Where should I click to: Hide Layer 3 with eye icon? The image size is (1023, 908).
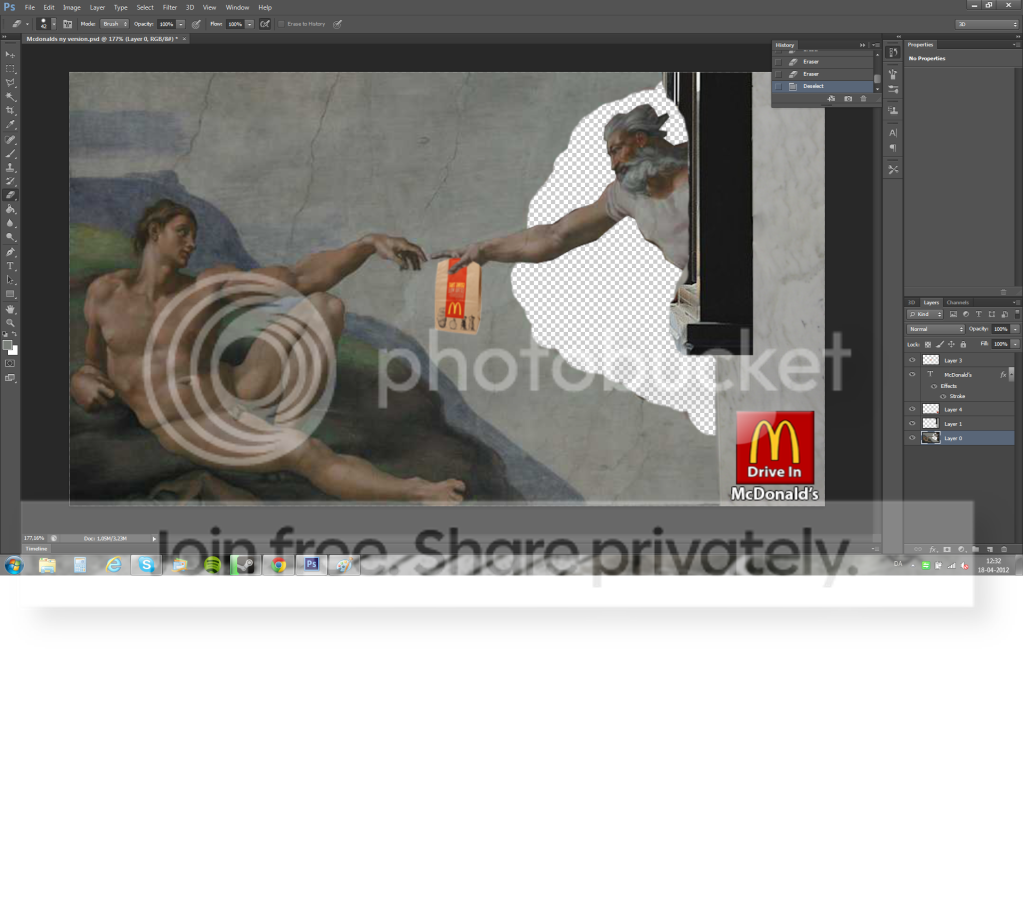(x=912, y=360)
